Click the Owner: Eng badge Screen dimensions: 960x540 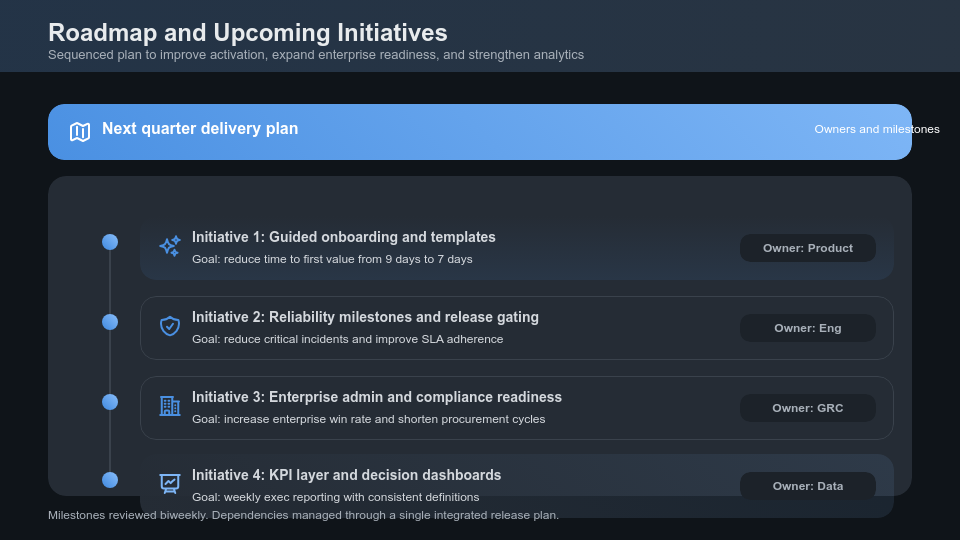[807, 328]
